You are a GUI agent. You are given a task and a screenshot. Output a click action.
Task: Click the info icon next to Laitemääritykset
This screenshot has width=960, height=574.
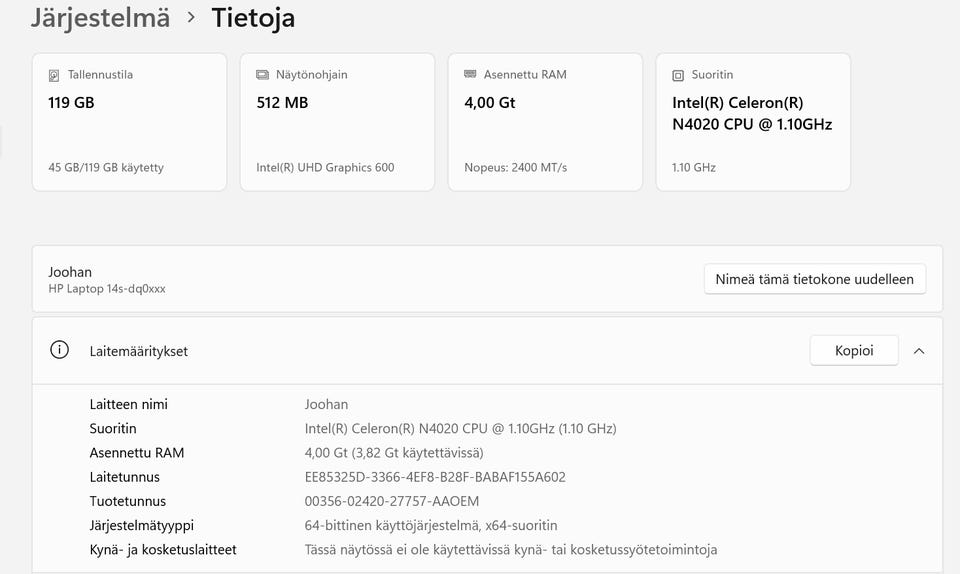click(x=59, y=350)
